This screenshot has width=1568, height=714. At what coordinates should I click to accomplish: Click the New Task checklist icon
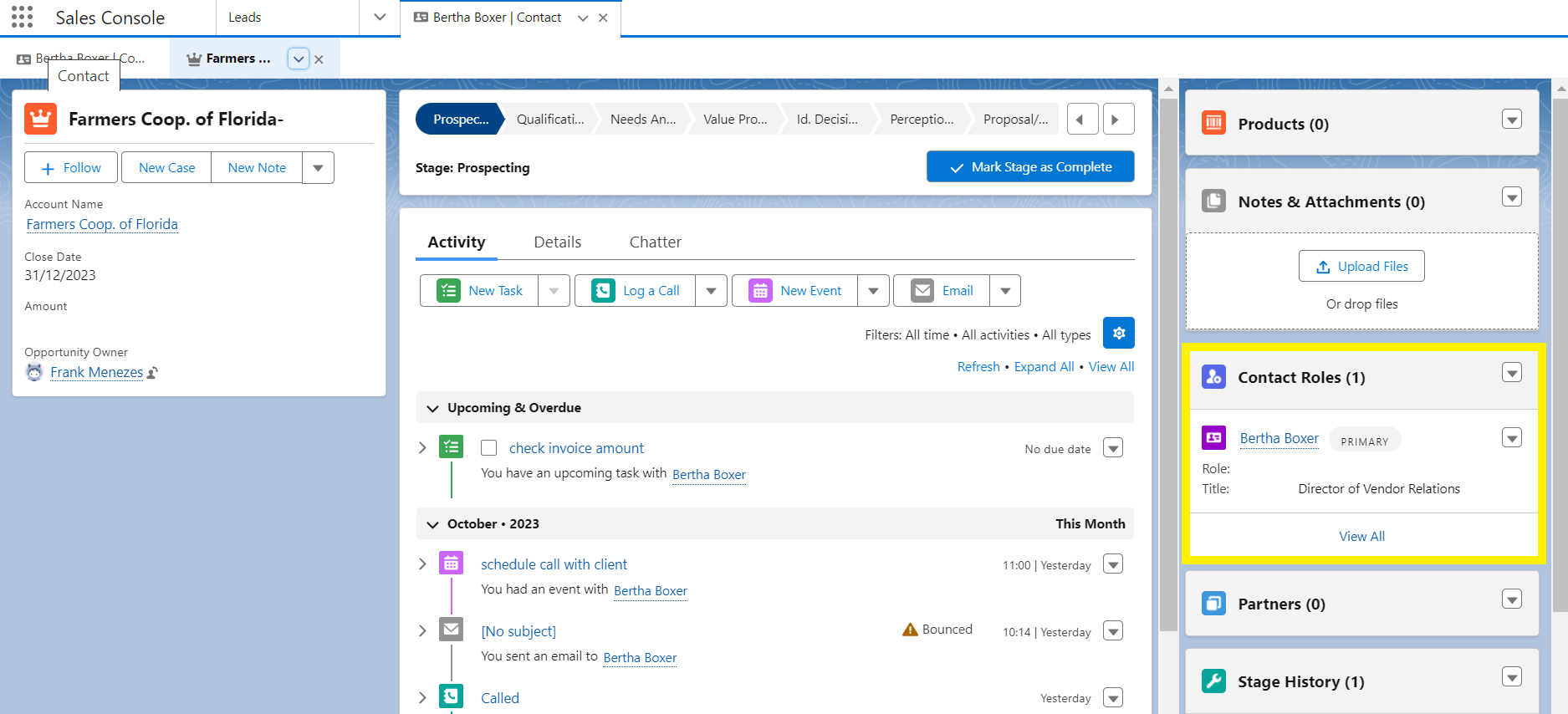tap(449, 290)
